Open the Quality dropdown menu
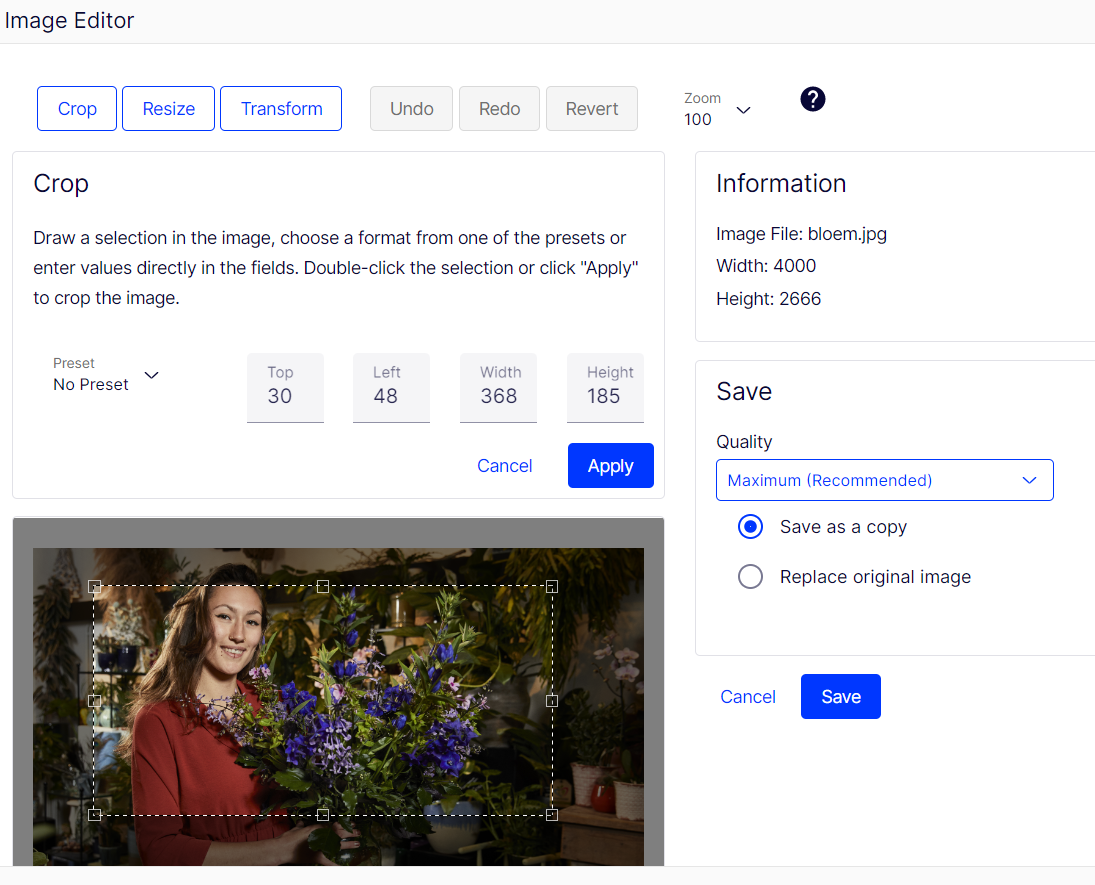The image size is (1095, 885). point(884,480)
